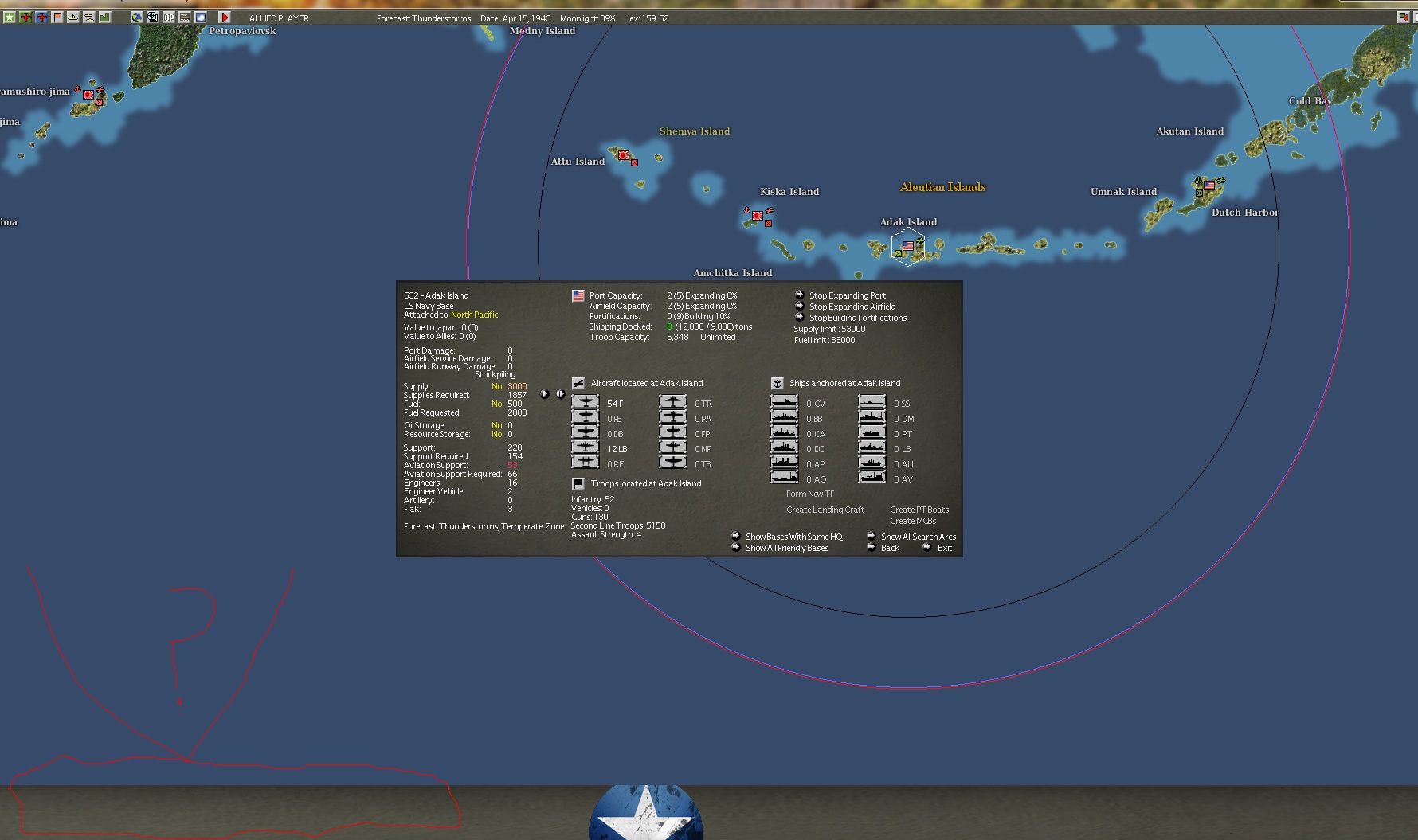Click the dive bomber icon showing 0 DB
Viewport: 1418px width, 840px height.
click(x=586, y=432)
